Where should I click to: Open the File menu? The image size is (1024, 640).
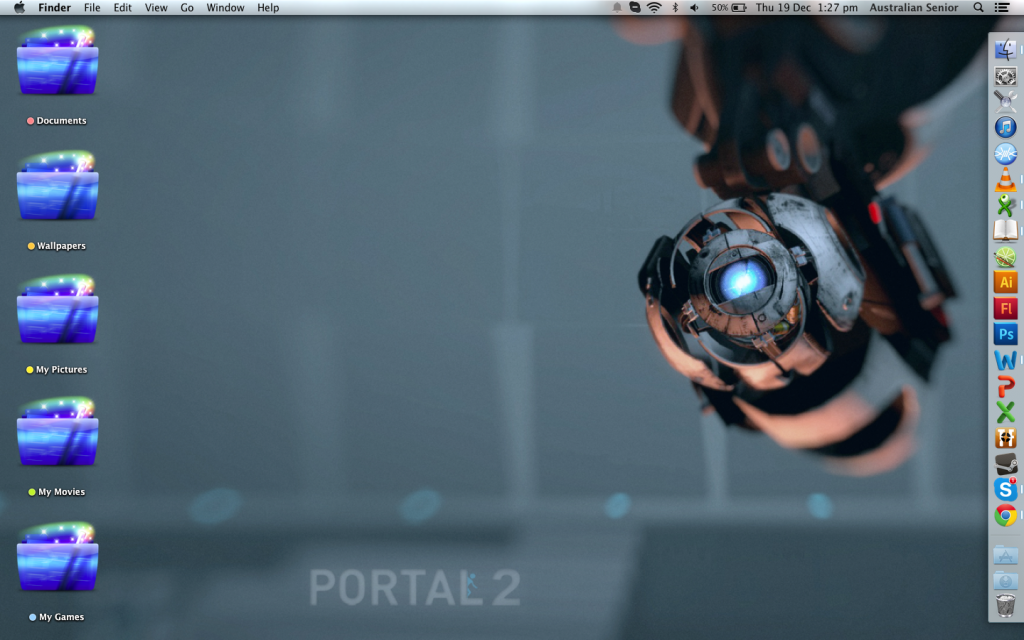pyautogui.click(x=92, y=8)
